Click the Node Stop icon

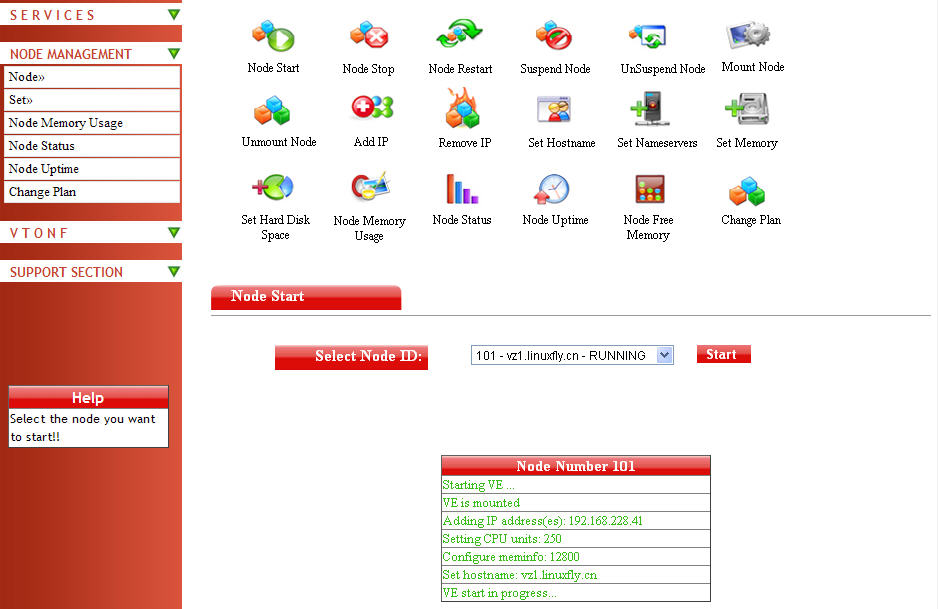(368, 37)
